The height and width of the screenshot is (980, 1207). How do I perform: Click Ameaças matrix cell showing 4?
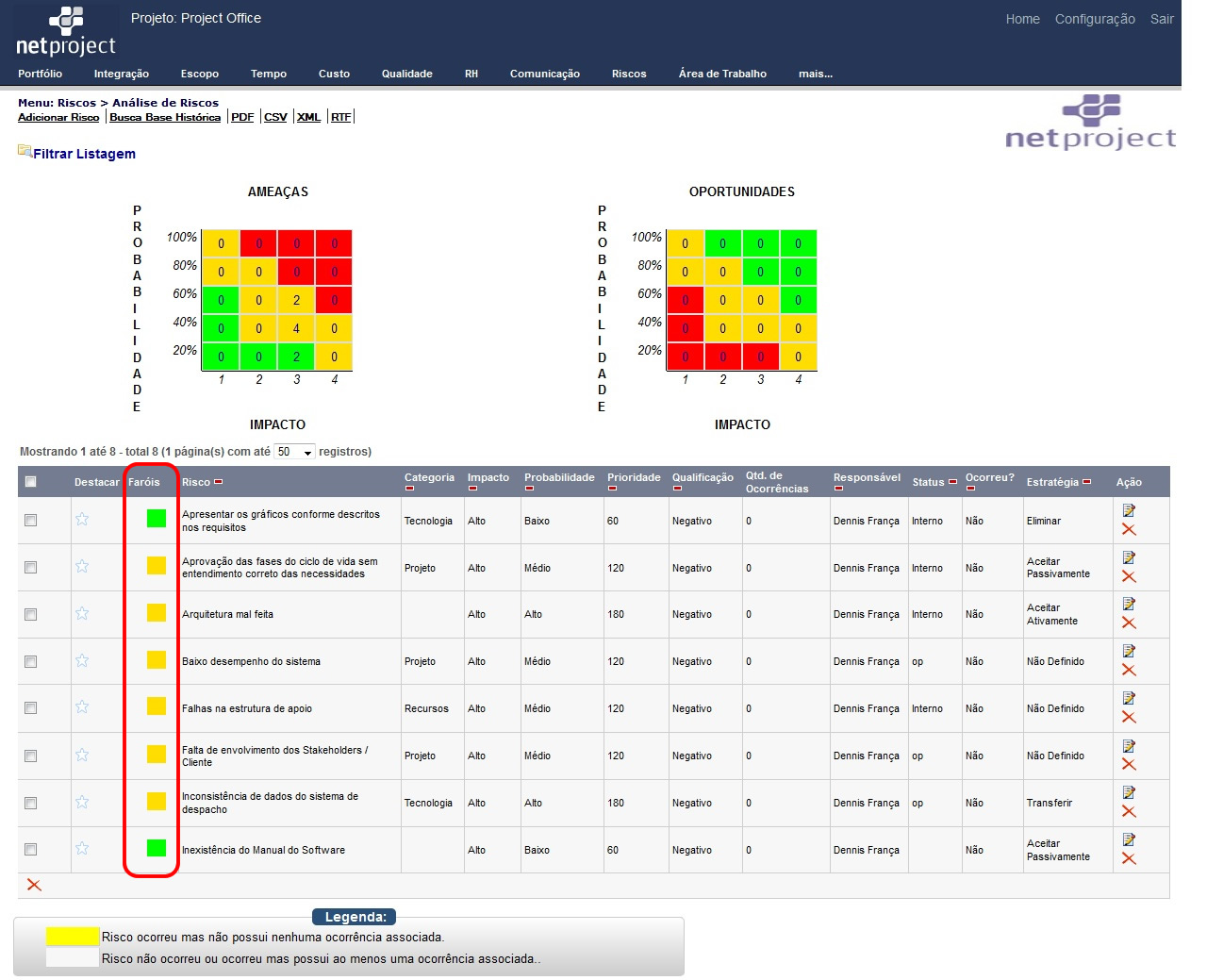click(x=296, y=328)
